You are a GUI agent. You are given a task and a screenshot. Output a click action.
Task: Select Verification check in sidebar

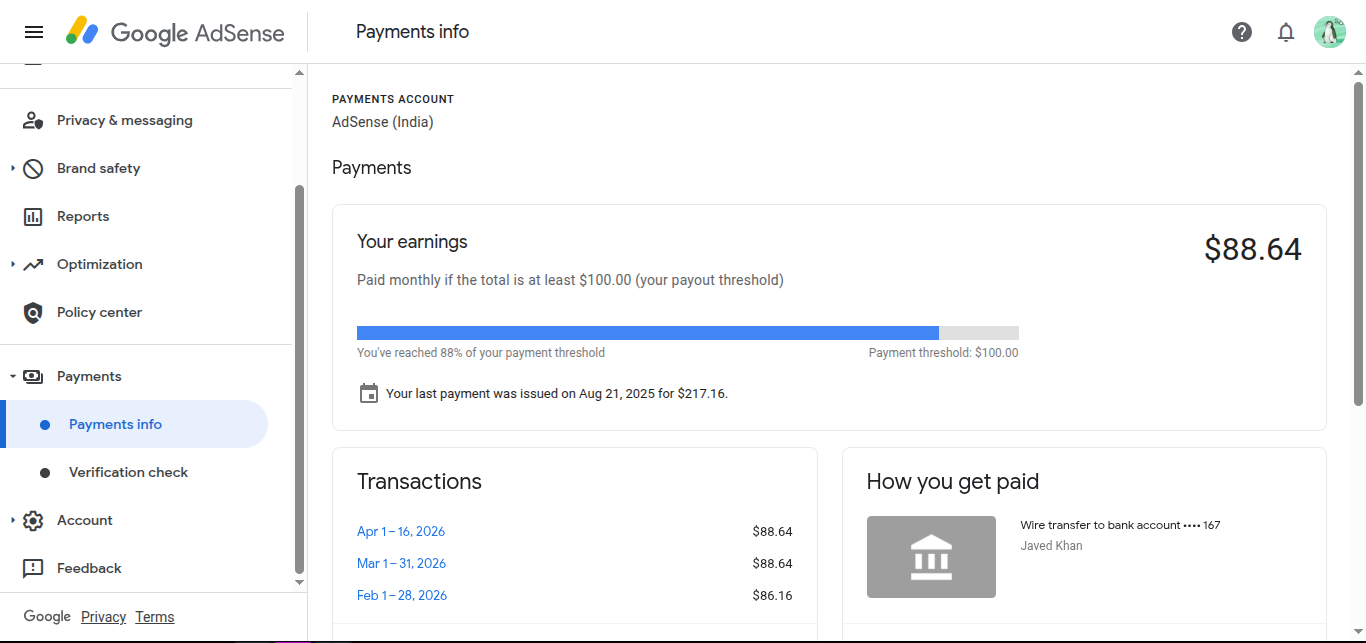pos(128,473)
